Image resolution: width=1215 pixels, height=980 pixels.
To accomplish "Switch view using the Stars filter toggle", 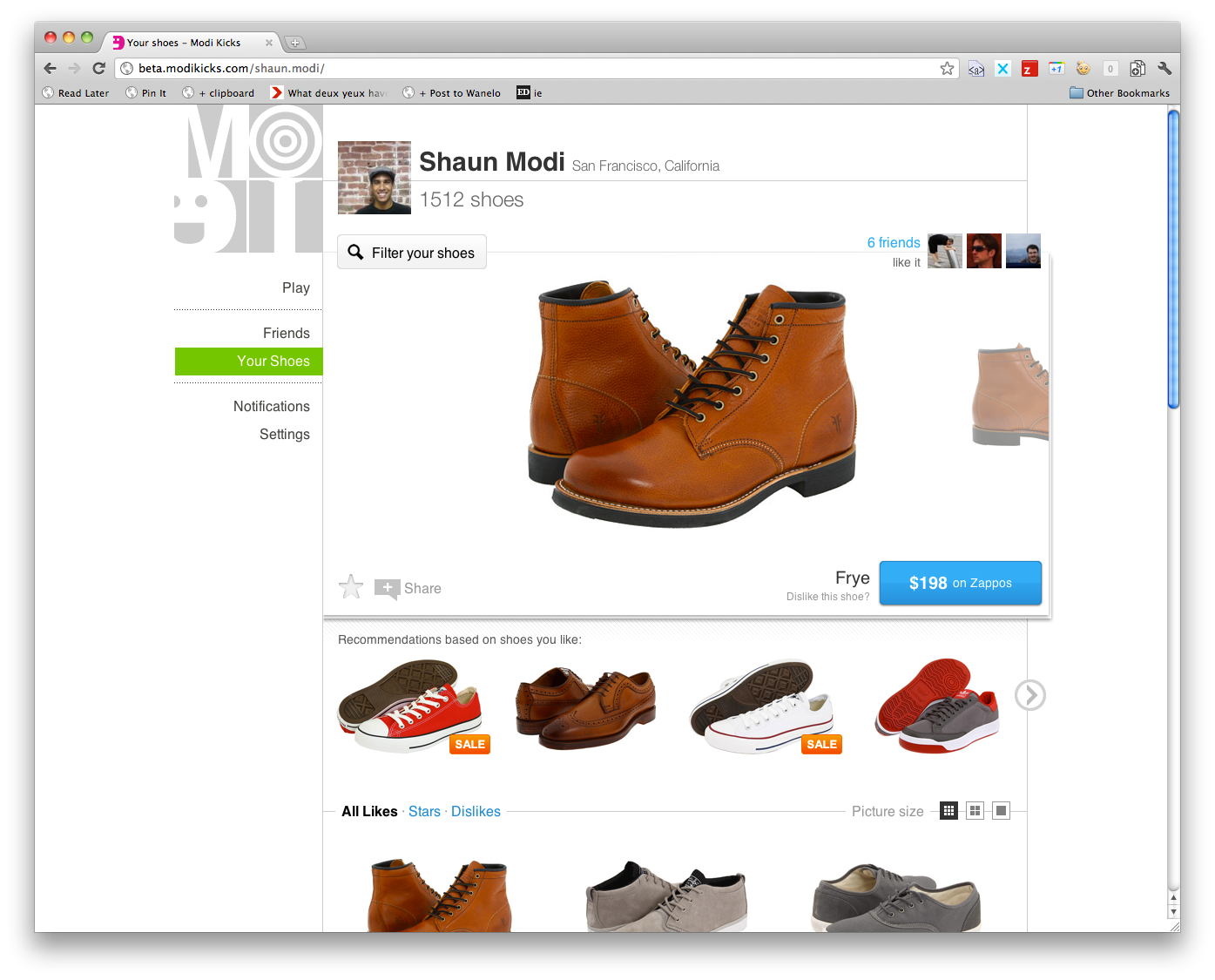I will point(424,811).
